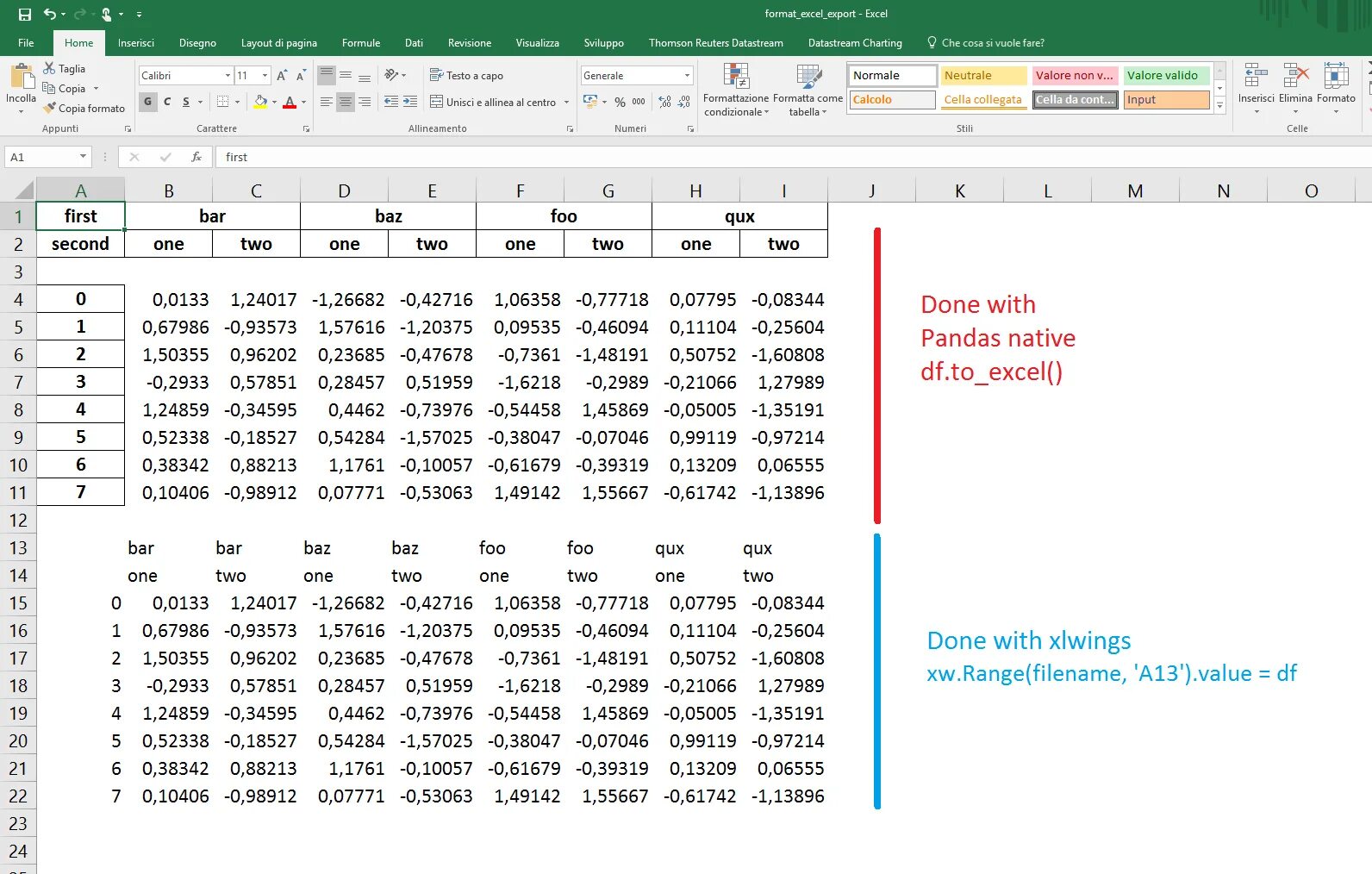Viewport: 1372px width, 874px height.
Task: Copy selection with the Copia button
Action: pos(65,88)
